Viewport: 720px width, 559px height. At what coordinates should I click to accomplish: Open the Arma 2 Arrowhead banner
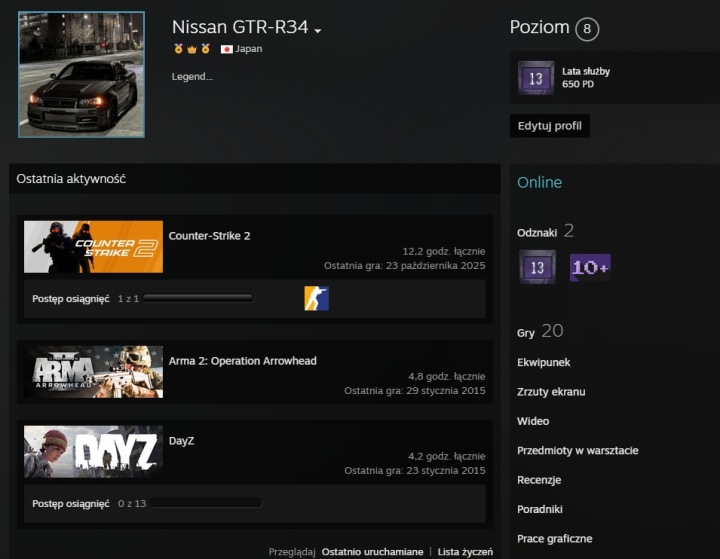[93, 372]
